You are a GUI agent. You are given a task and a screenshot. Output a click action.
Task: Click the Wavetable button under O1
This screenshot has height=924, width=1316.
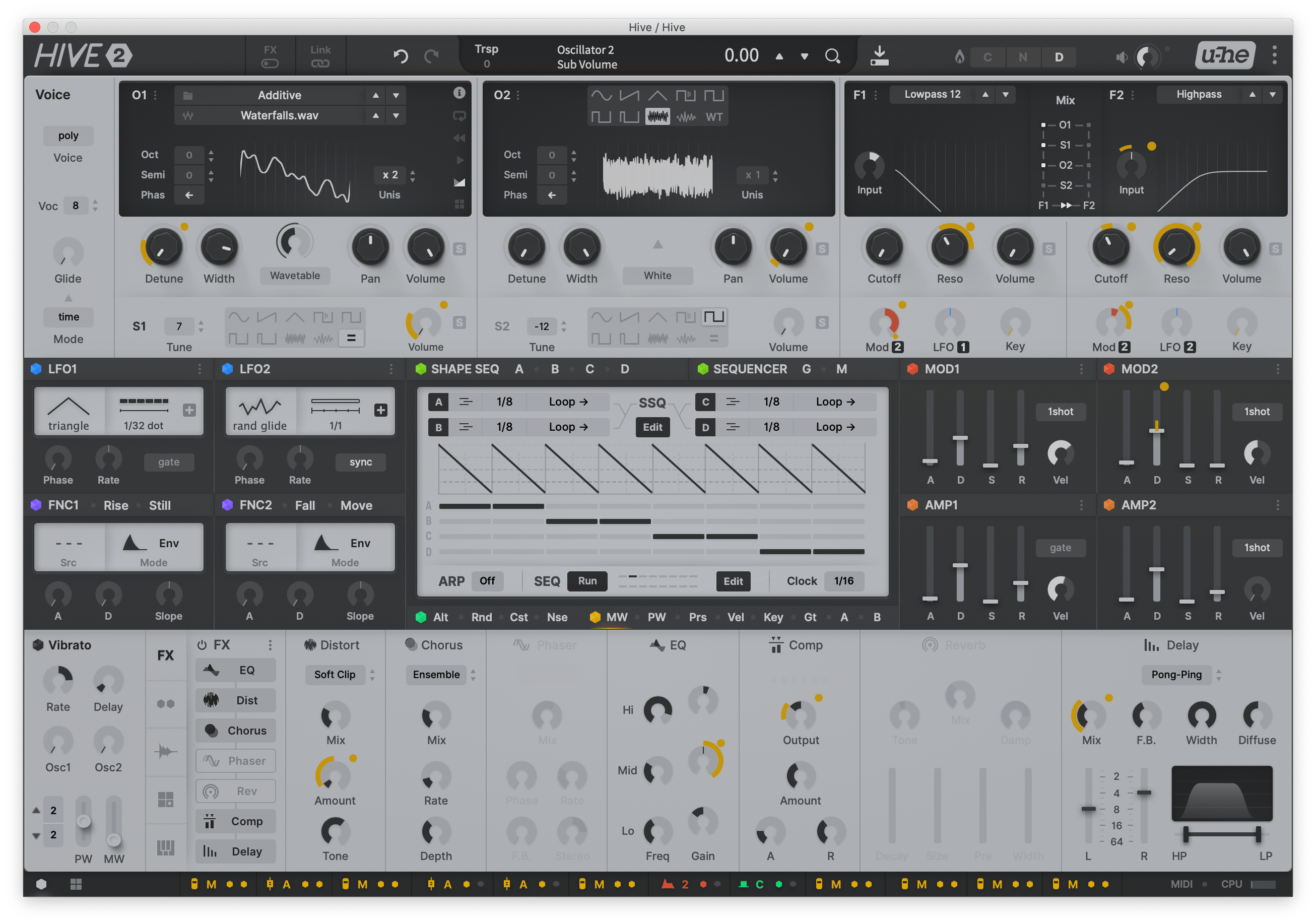coord(295,275)
